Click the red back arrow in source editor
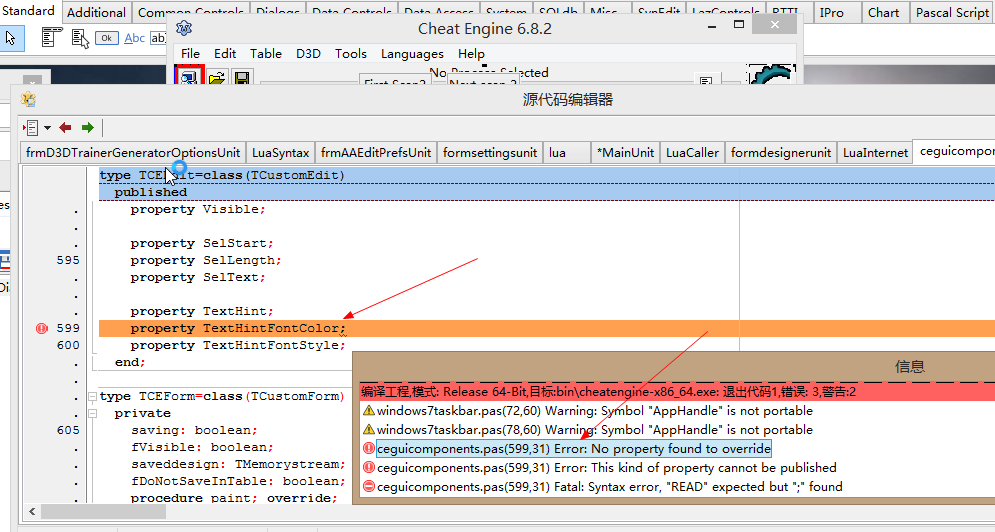This screenshot has width=995, height=532. click(x=66, y=128)
